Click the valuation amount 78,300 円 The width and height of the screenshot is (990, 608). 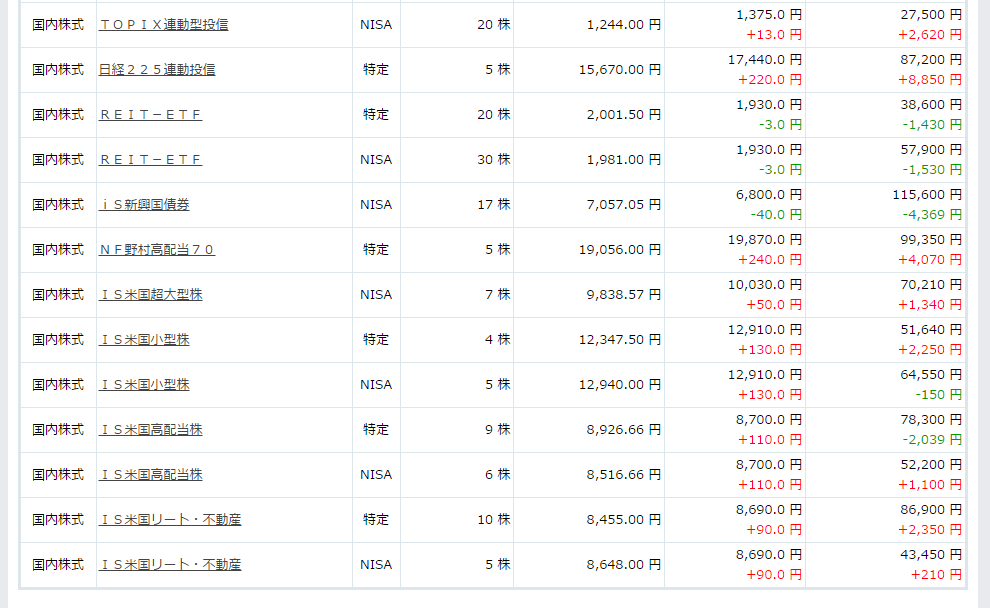[x=931, y=420]
